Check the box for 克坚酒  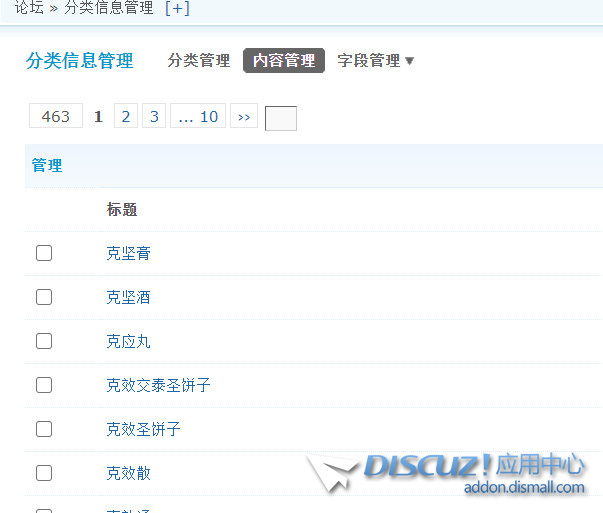point(44,297)
